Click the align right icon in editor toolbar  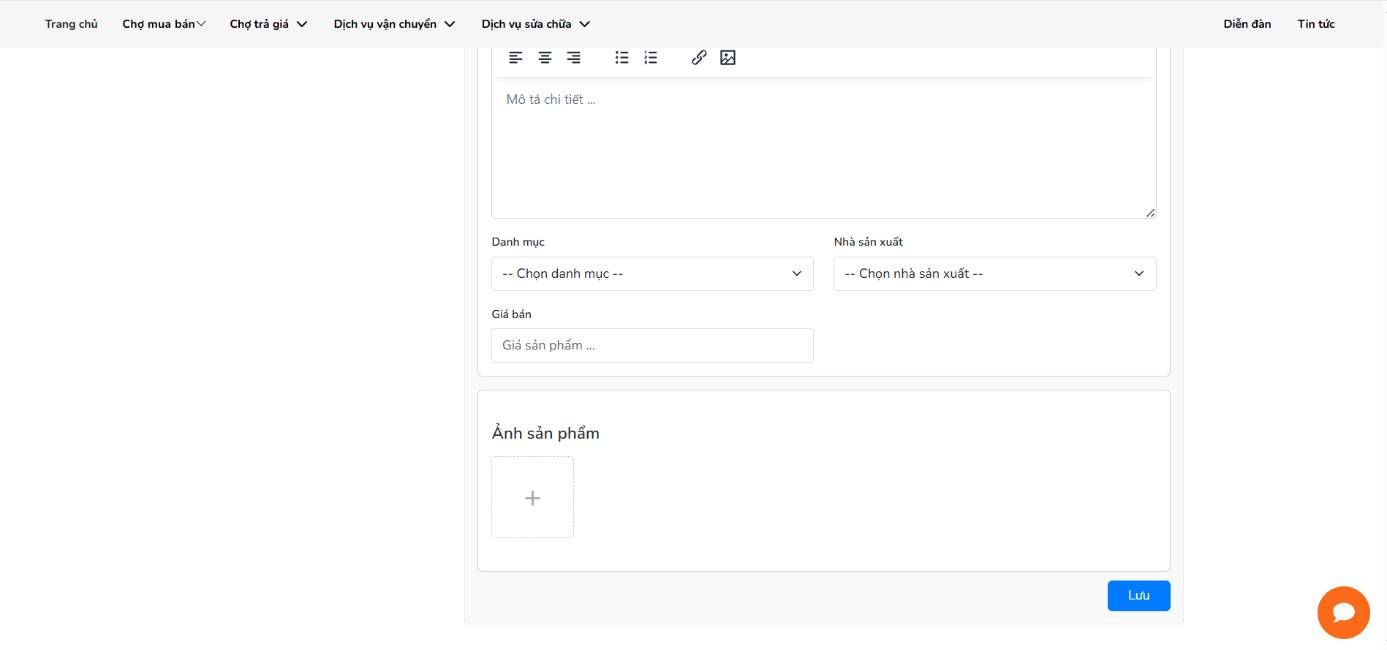[574, 58]
